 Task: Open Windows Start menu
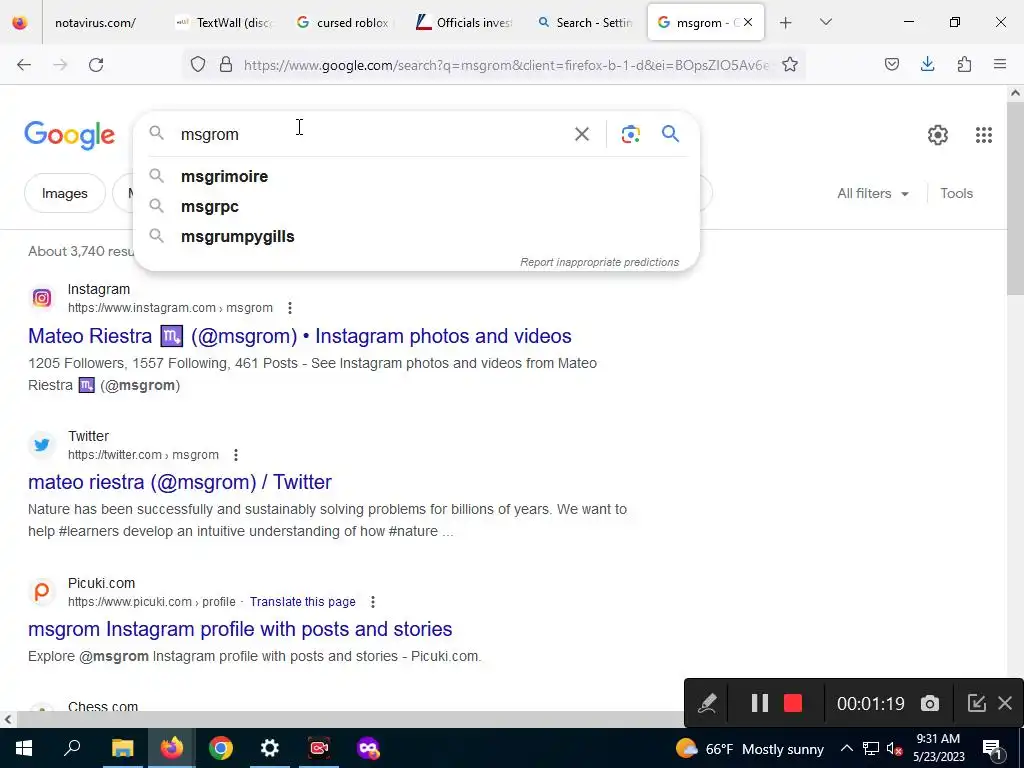tap(24, 748)
